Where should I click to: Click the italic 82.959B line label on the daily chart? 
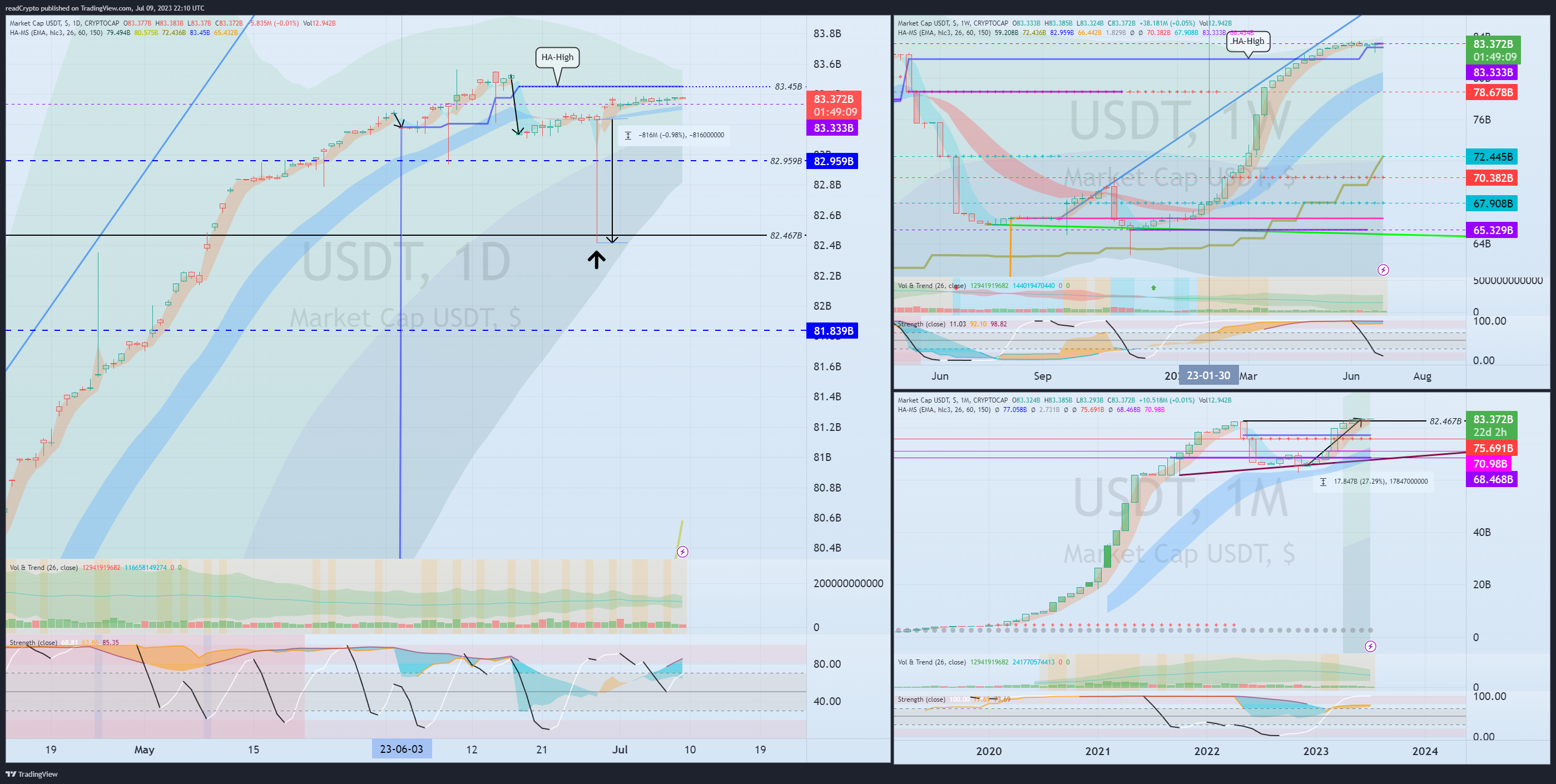click(786, 161)
